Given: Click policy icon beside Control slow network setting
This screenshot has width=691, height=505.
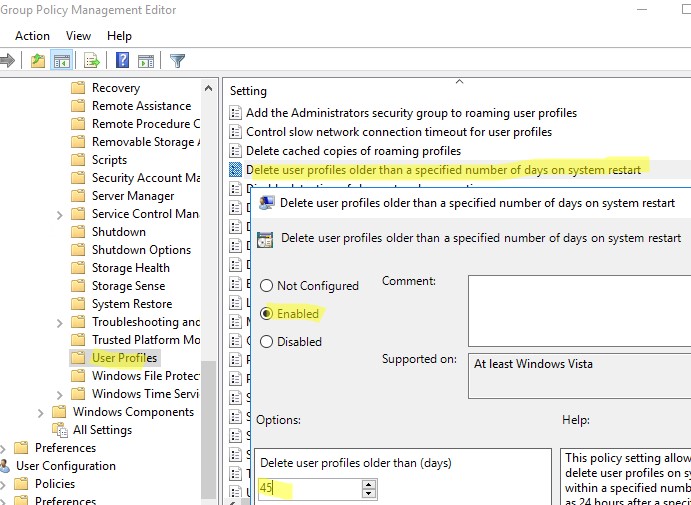Looking at the screenshot, I should [x=236, y=132].
